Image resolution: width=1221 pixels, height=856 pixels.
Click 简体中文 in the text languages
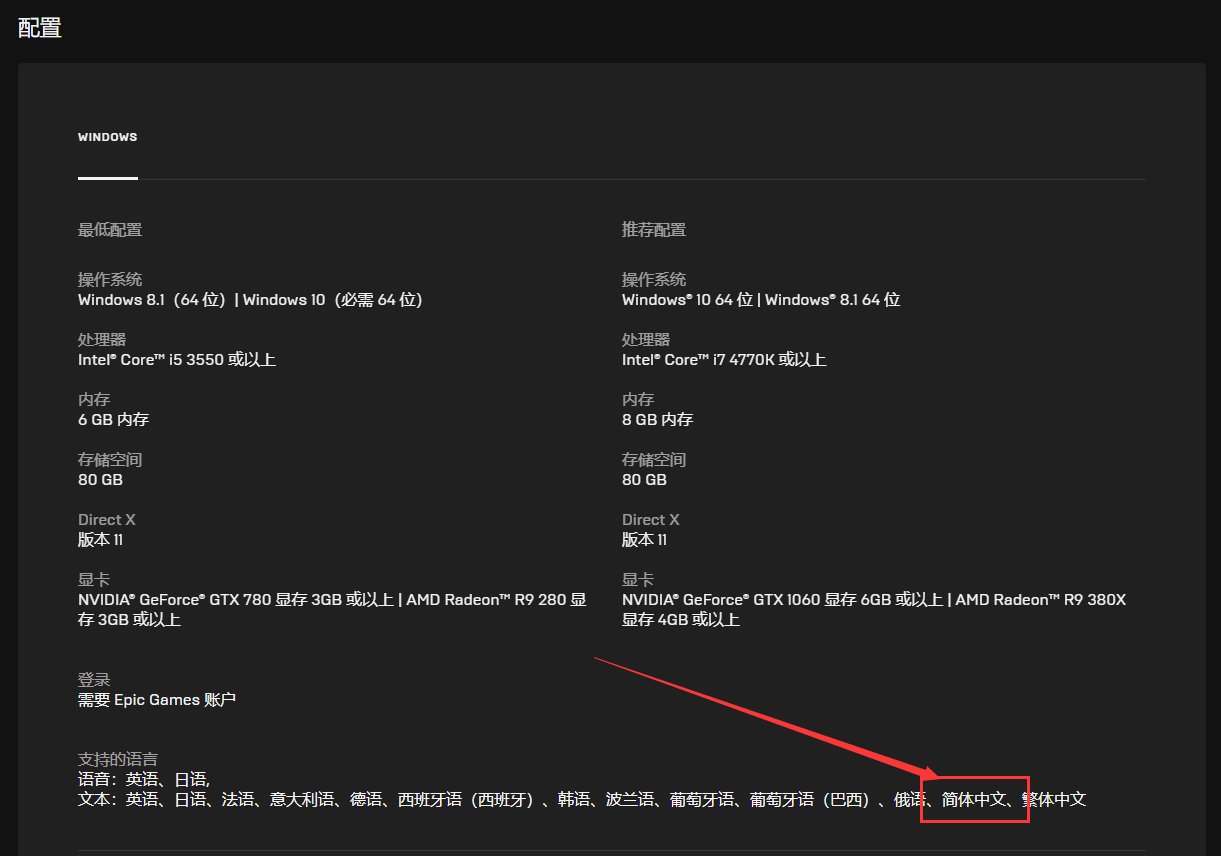click(x=974, y=800)
